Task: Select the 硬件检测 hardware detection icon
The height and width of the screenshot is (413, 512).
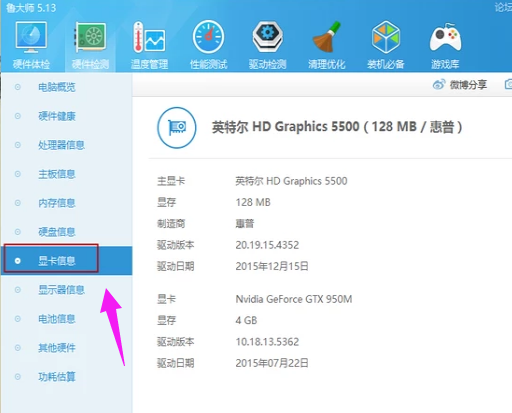Action: [x=90, y=37]
